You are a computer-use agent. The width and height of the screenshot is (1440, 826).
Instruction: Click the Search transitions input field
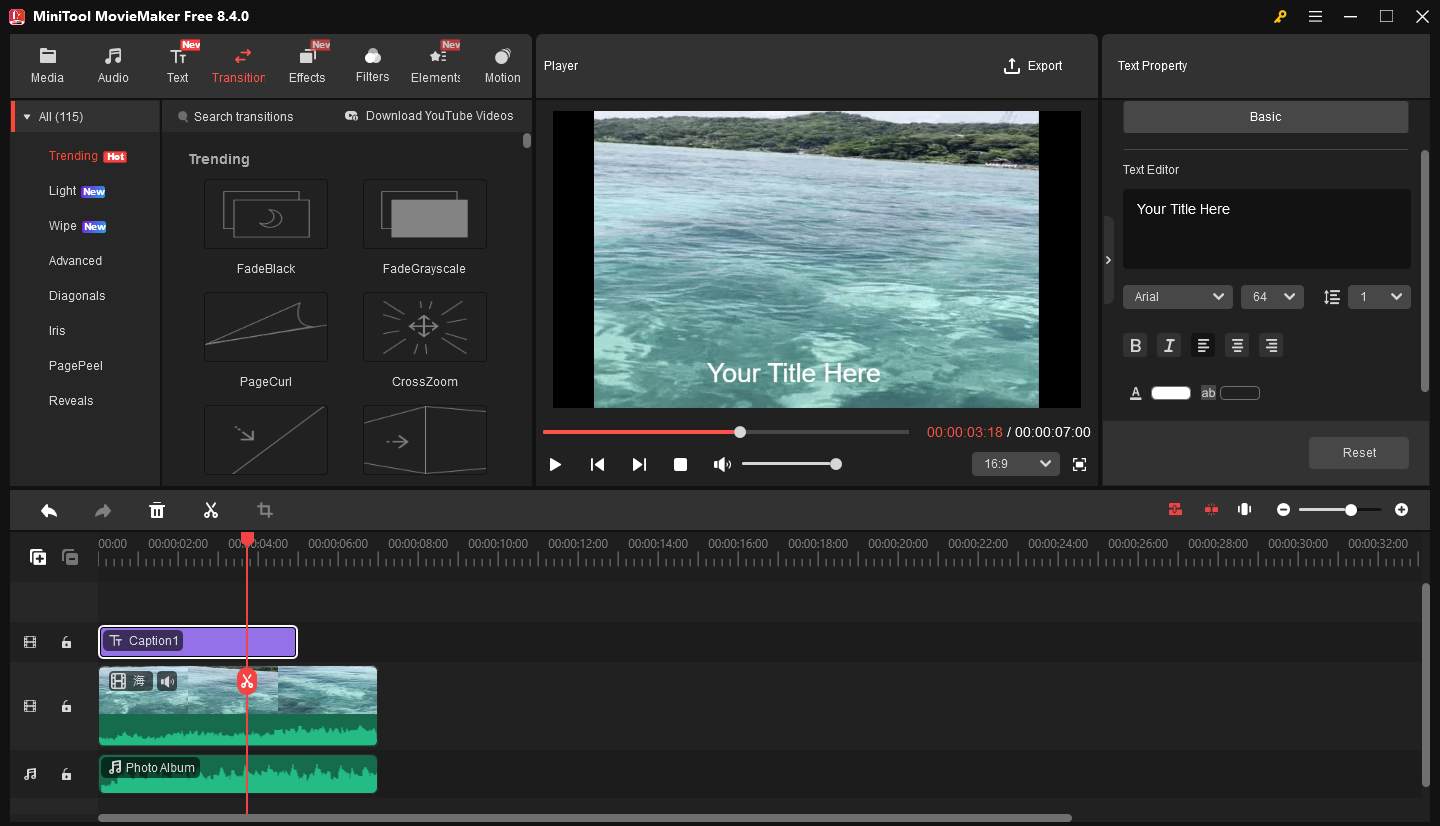click(x=243, y=116)
